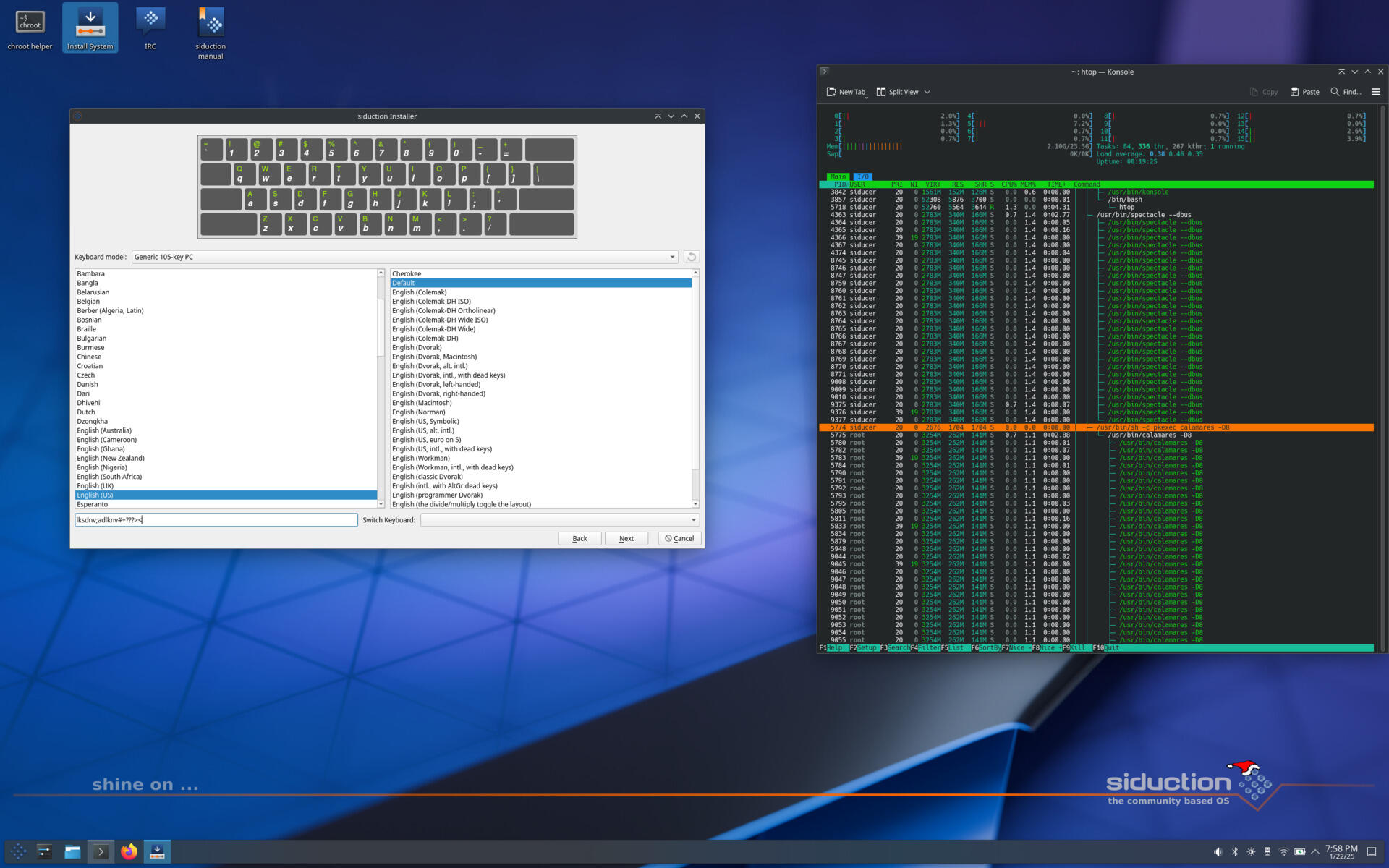Click F3 Search in htop footer
The width and height of the screenshot is (1389, 868).
(x=895, y=648)
